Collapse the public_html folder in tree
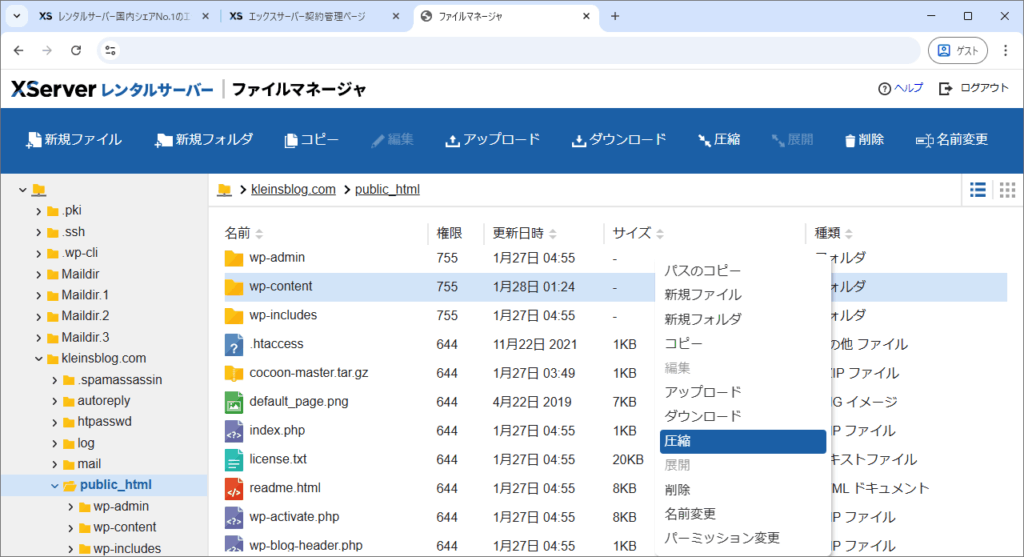1024x557 pixels. tap(54, 486)
